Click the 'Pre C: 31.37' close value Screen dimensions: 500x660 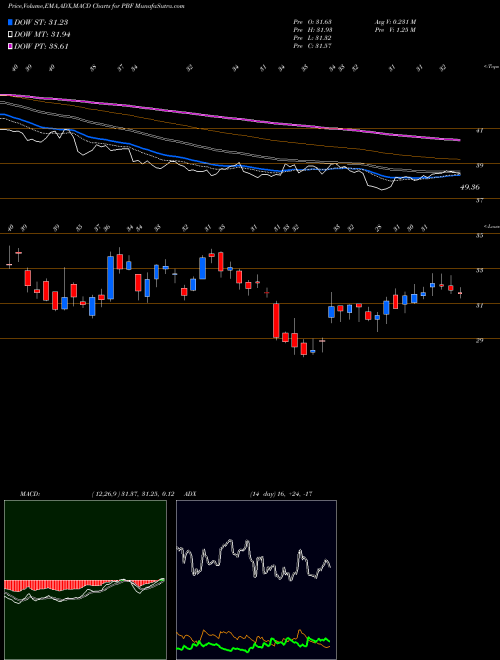(x=313, y=46)
